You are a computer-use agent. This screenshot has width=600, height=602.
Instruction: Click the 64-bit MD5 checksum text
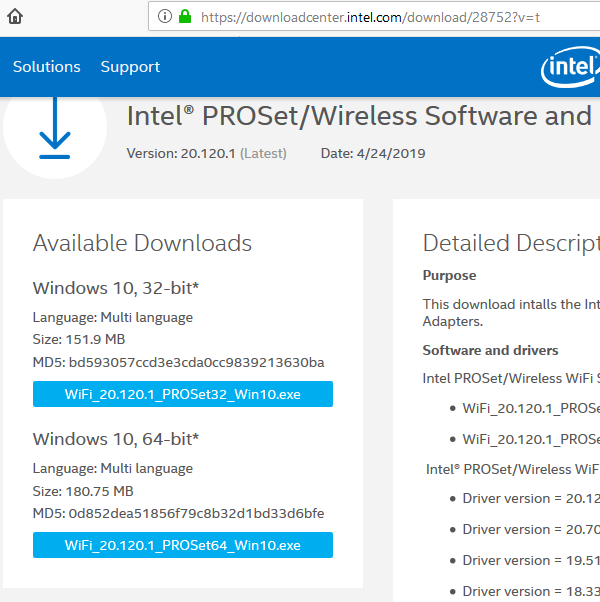point(179,513)
